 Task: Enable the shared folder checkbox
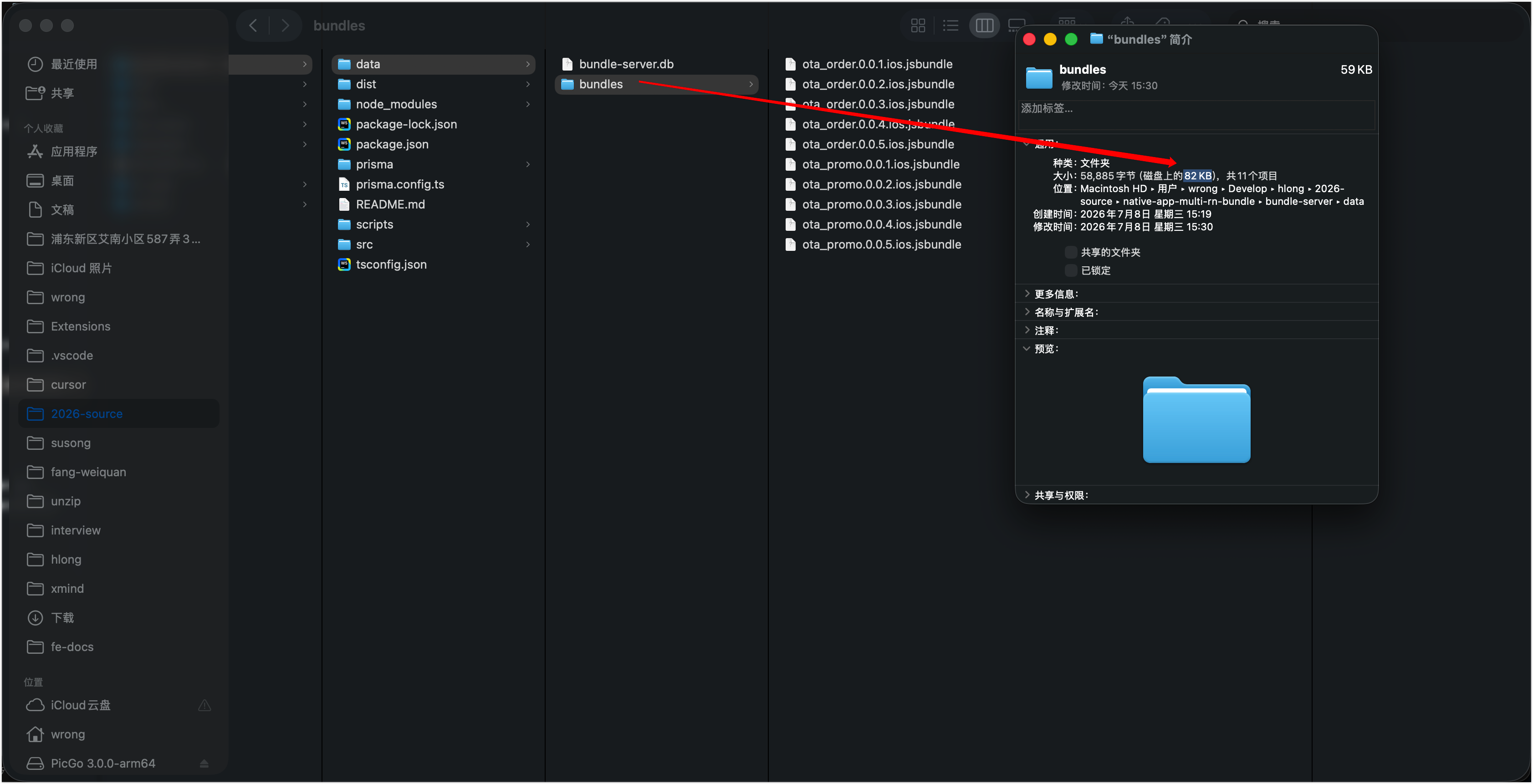pos(1070,252)
